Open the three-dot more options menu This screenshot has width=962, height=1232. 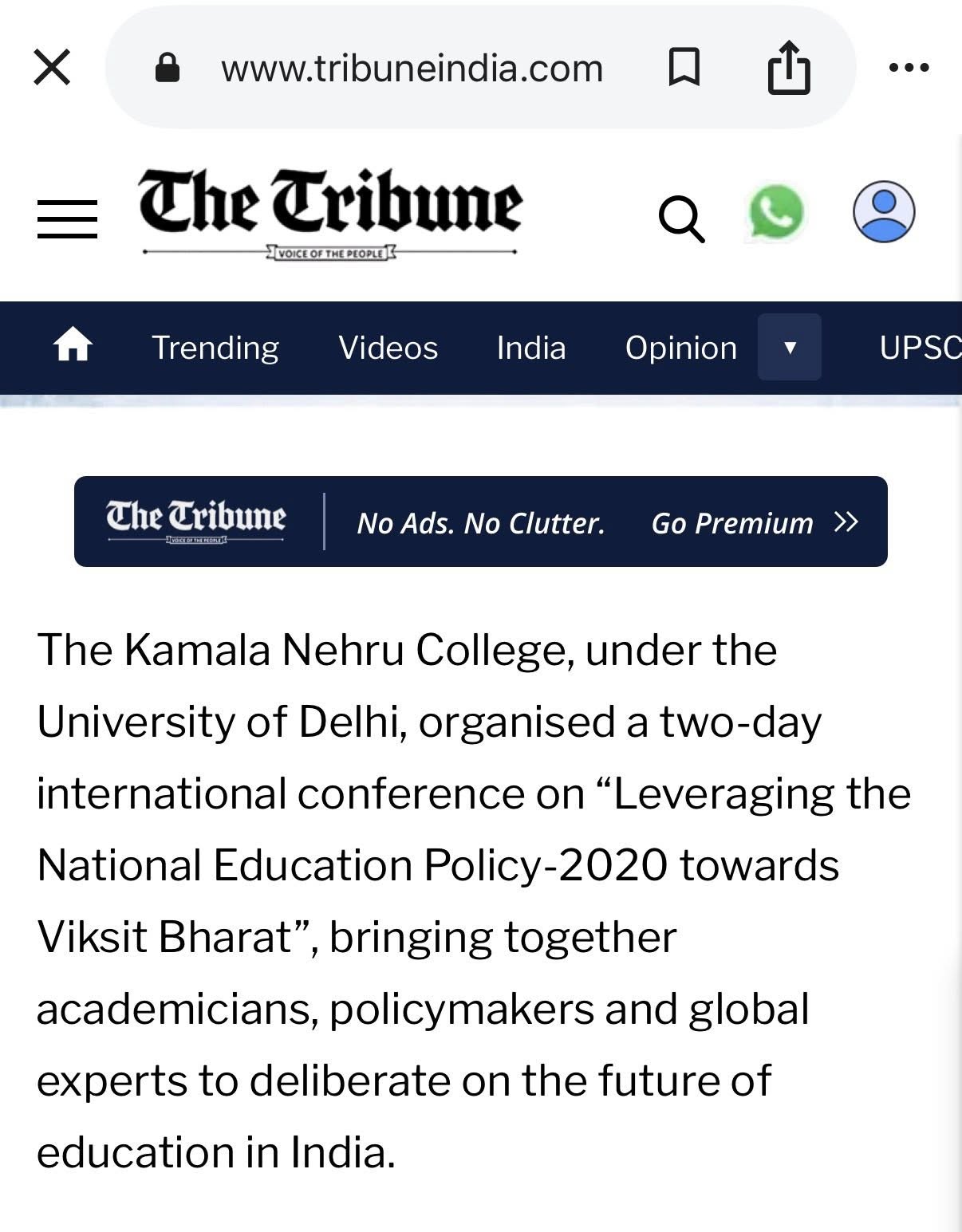pyautogui.click(x=909, y=68)
